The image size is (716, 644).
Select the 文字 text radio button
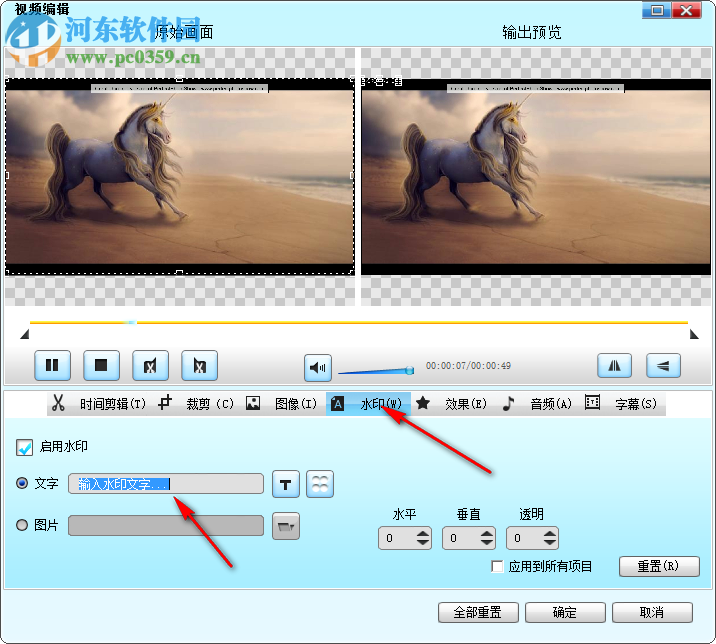[x=22, y=483]
